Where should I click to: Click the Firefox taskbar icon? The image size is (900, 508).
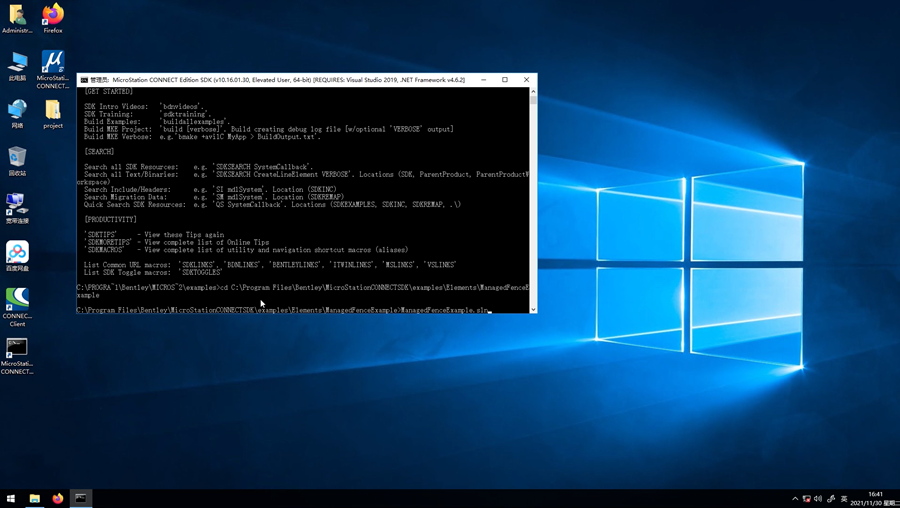[x=57, y=498]
